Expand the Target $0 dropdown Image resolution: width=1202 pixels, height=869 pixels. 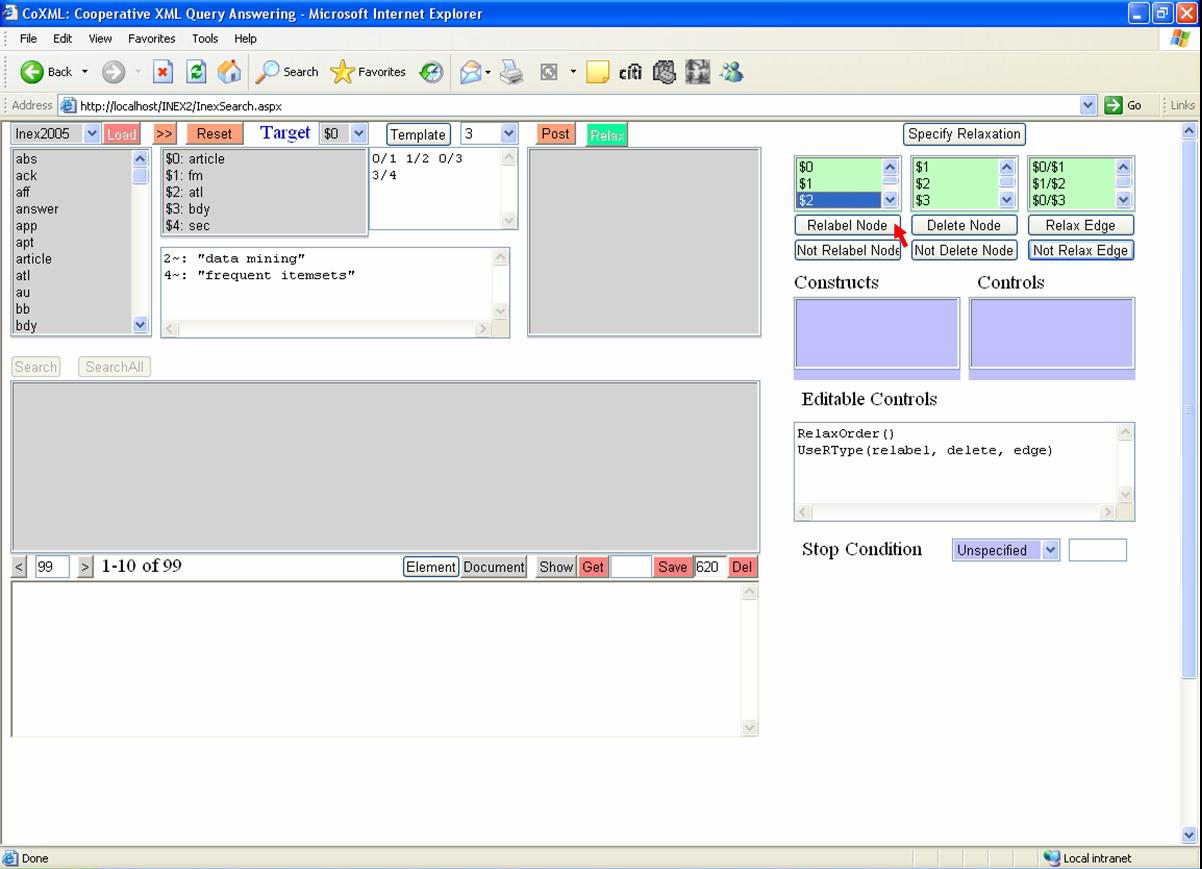(359, 134)
